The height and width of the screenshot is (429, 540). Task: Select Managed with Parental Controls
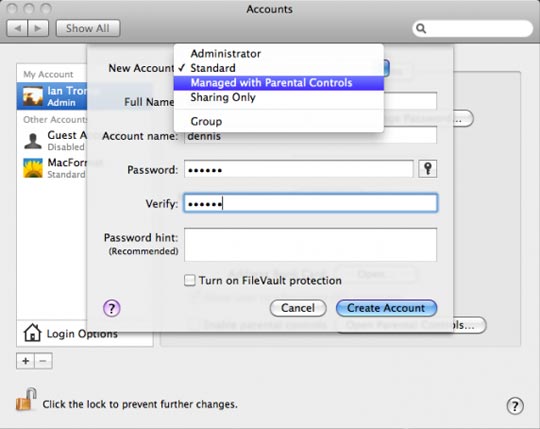(x=279, y=83)
